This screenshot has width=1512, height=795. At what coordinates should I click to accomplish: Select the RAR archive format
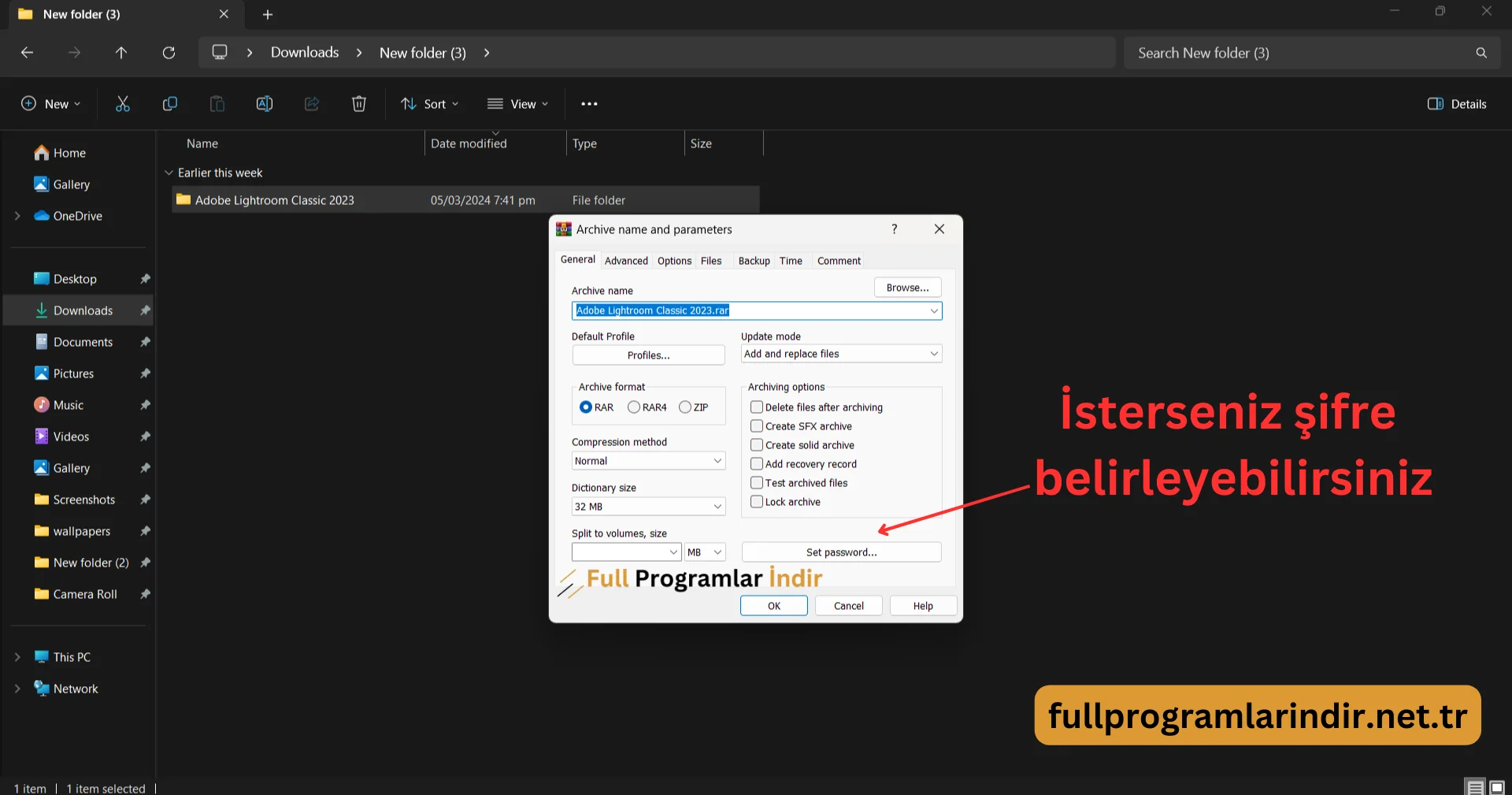coord(586,407)
